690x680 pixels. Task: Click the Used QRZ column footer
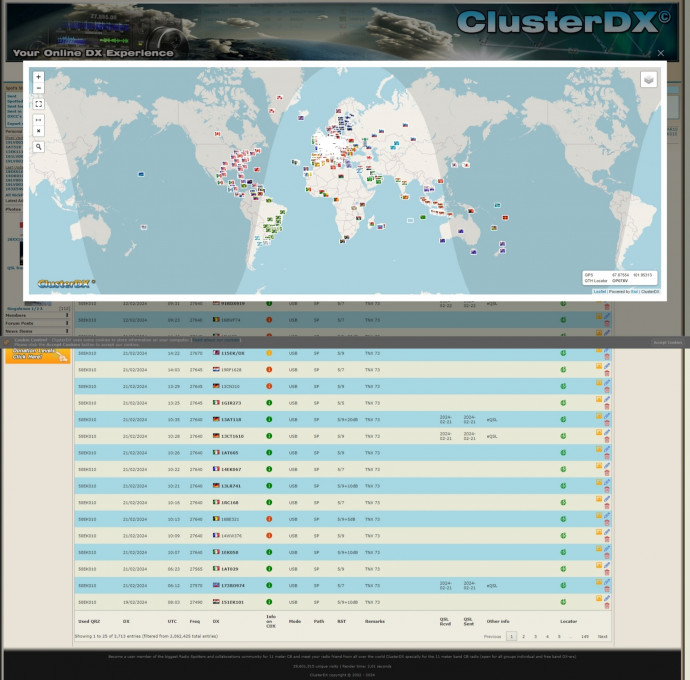(89, 621)
